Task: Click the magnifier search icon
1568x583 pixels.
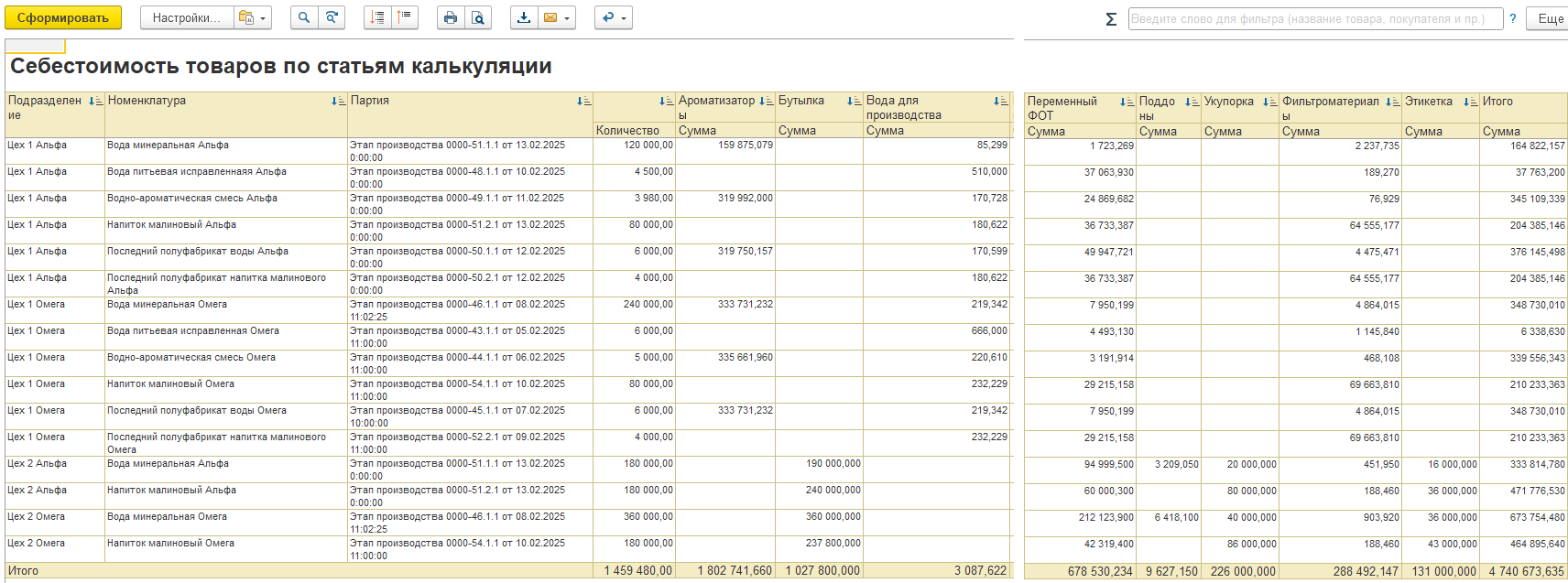Action: (304, 18)
